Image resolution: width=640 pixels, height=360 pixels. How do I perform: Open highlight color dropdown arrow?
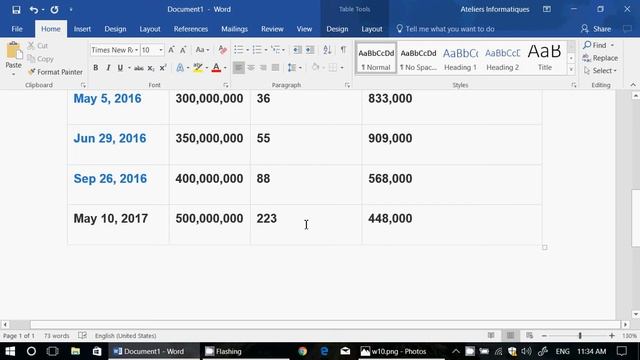(x=207, y=68)
